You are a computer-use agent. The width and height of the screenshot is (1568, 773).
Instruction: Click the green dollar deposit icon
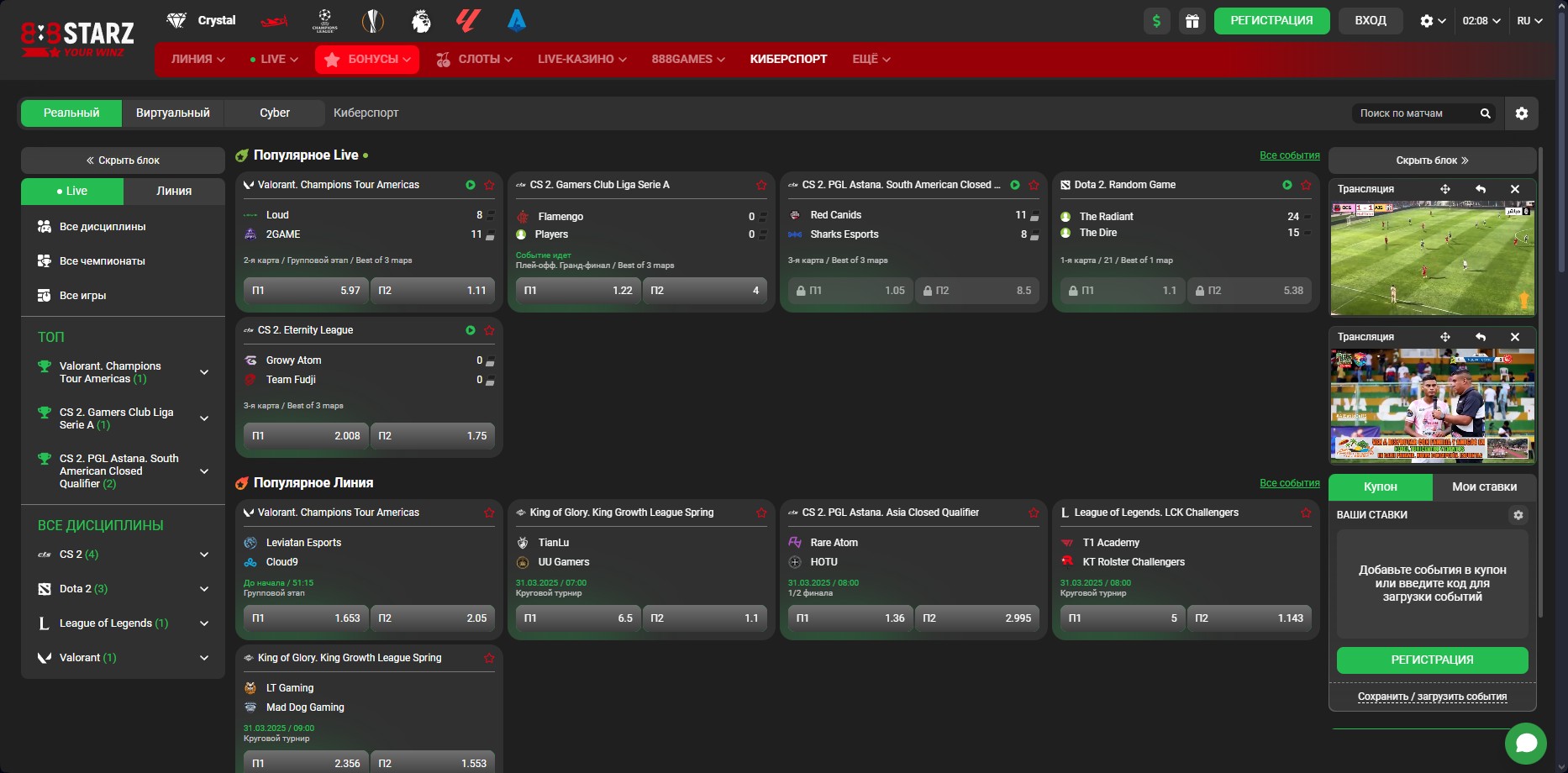click(1157, 21)
